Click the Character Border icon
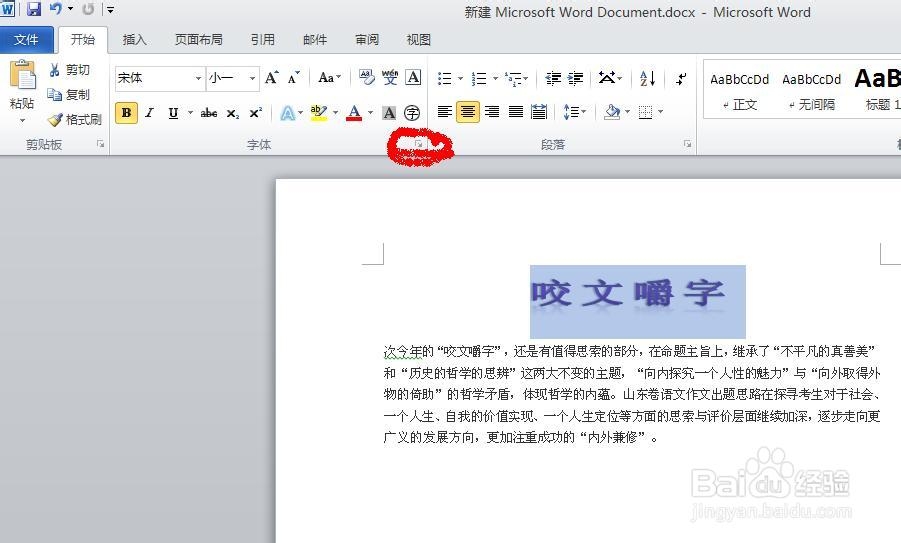901x543 pixels. pyautogui.click(x=413, y=77)
